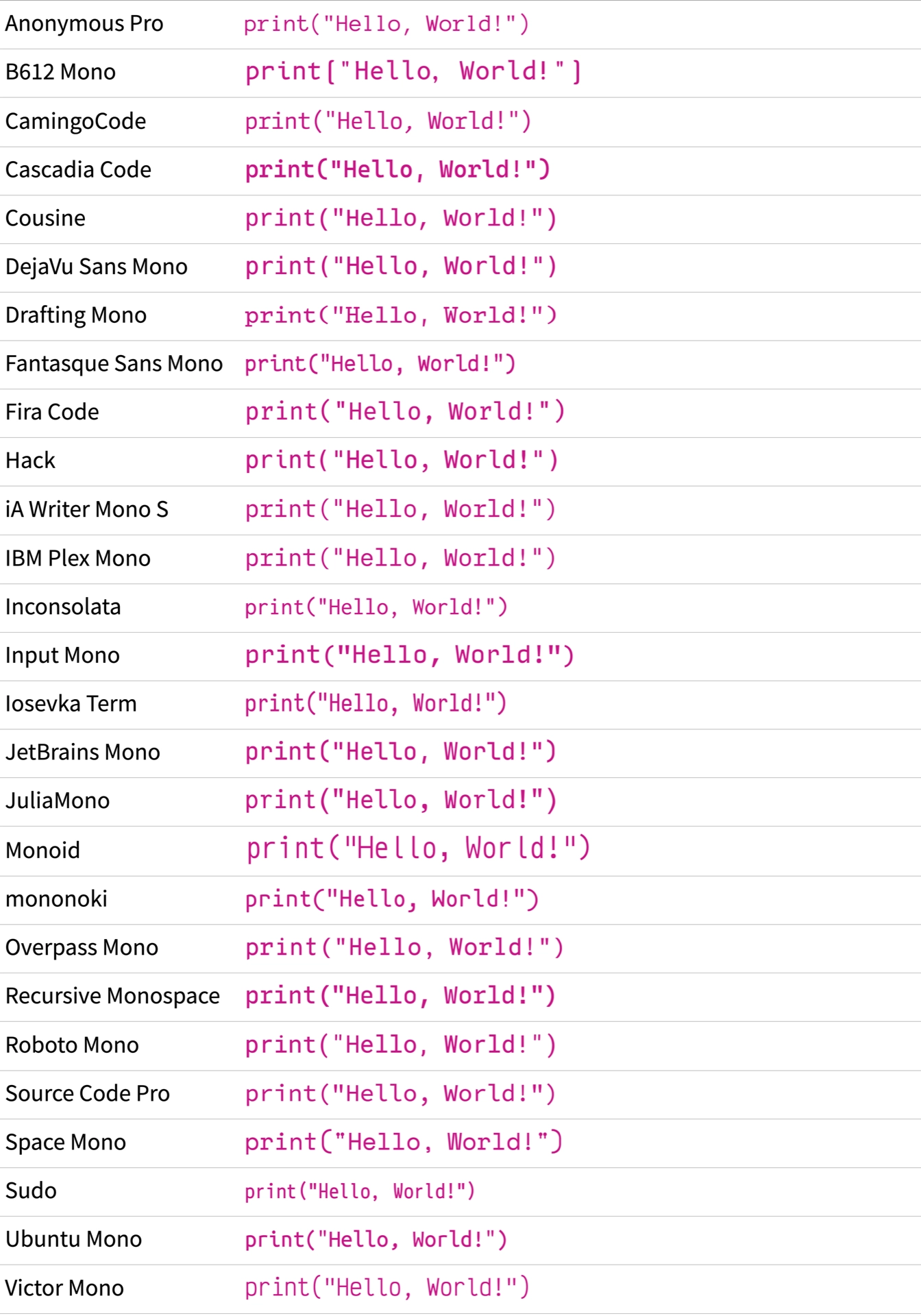Click the Space Mono code sample
The image size is (921, 1316).
(404, 1143)
